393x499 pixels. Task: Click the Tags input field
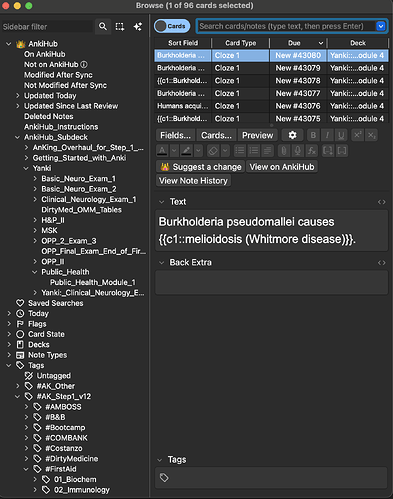click(271, 478)
